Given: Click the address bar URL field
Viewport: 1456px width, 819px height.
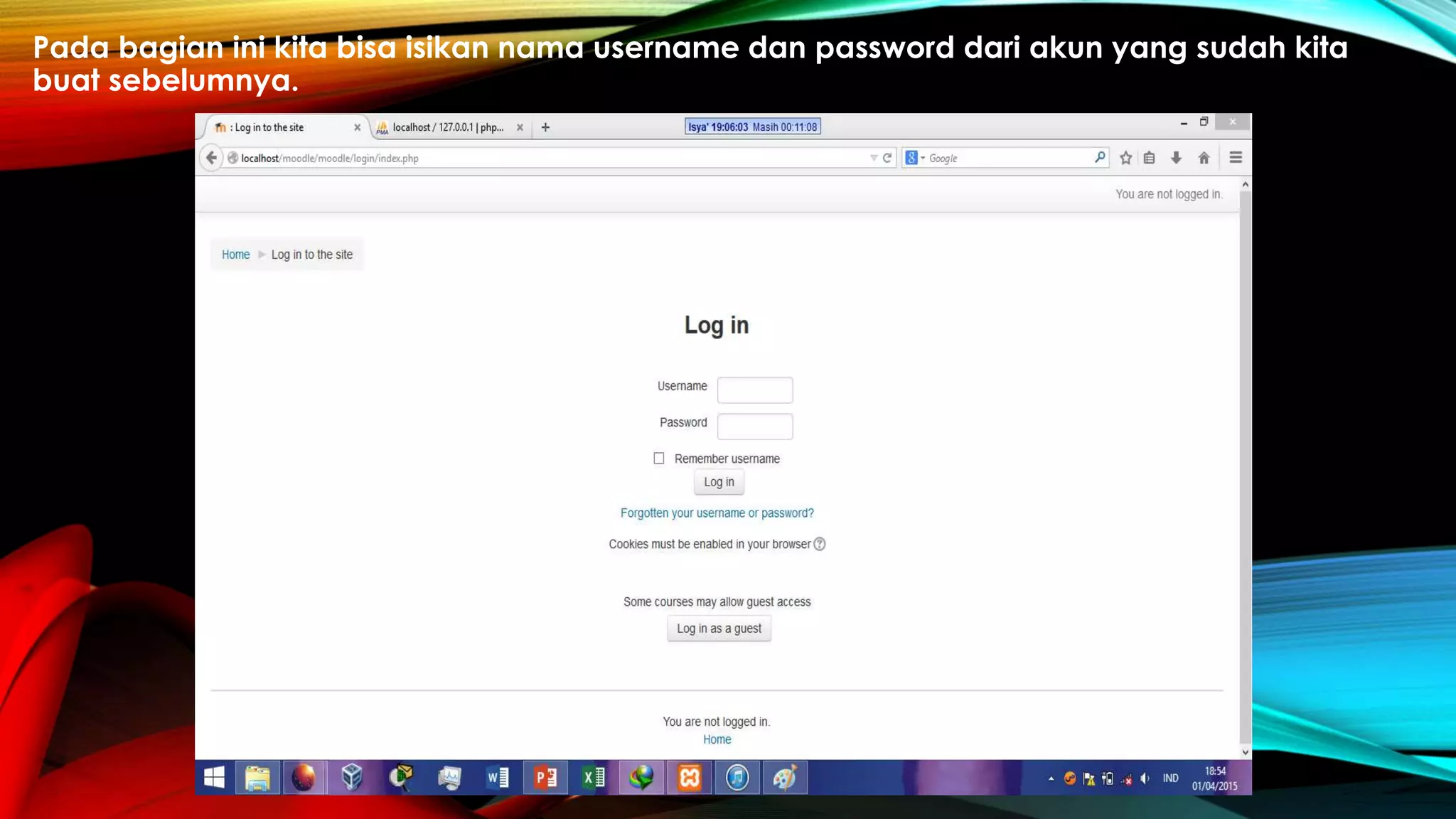Looking at the screenshot, I should [547, 158].
